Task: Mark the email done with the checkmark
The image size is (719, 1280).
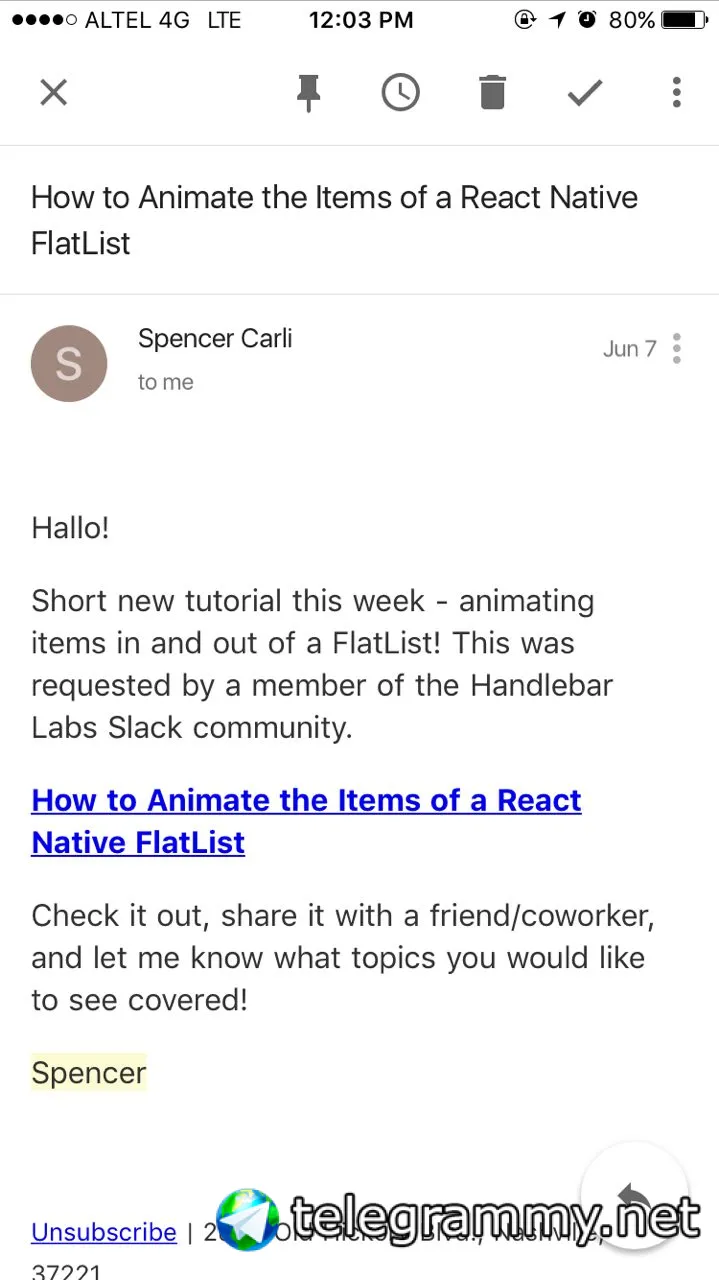Action: [x=584, y=93]
